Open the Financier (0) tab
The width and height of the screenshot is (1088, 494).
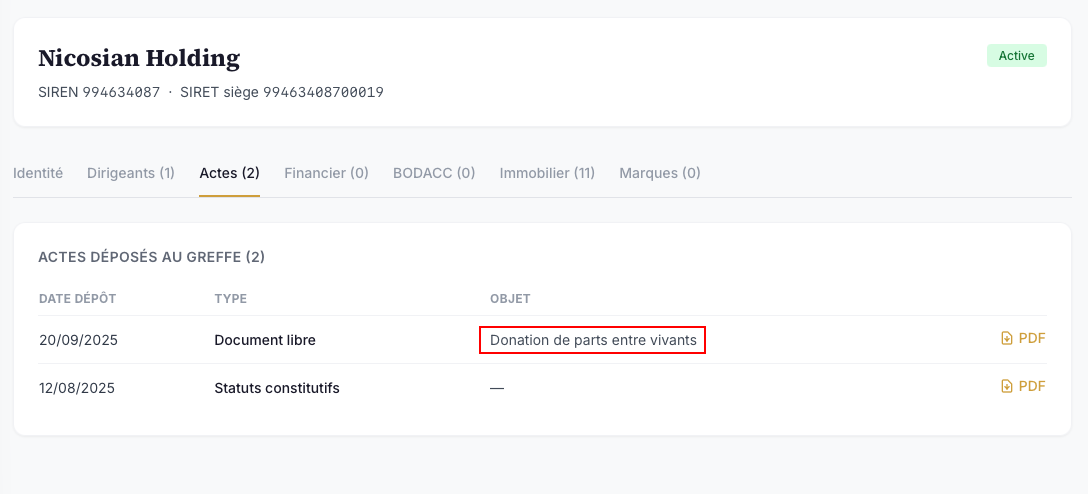coord(326,173)
